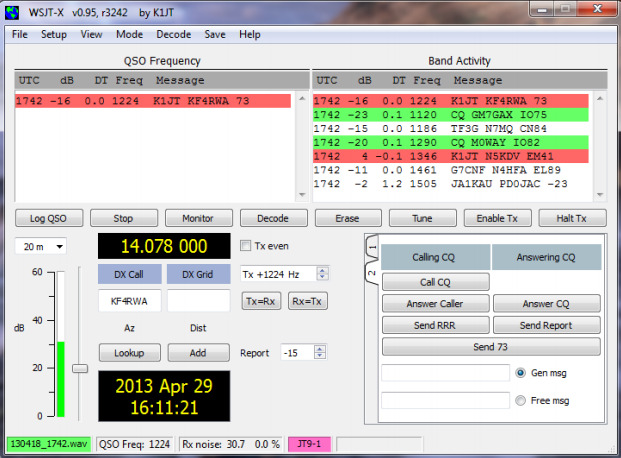Click the Gen msg text field

[445, 373]
